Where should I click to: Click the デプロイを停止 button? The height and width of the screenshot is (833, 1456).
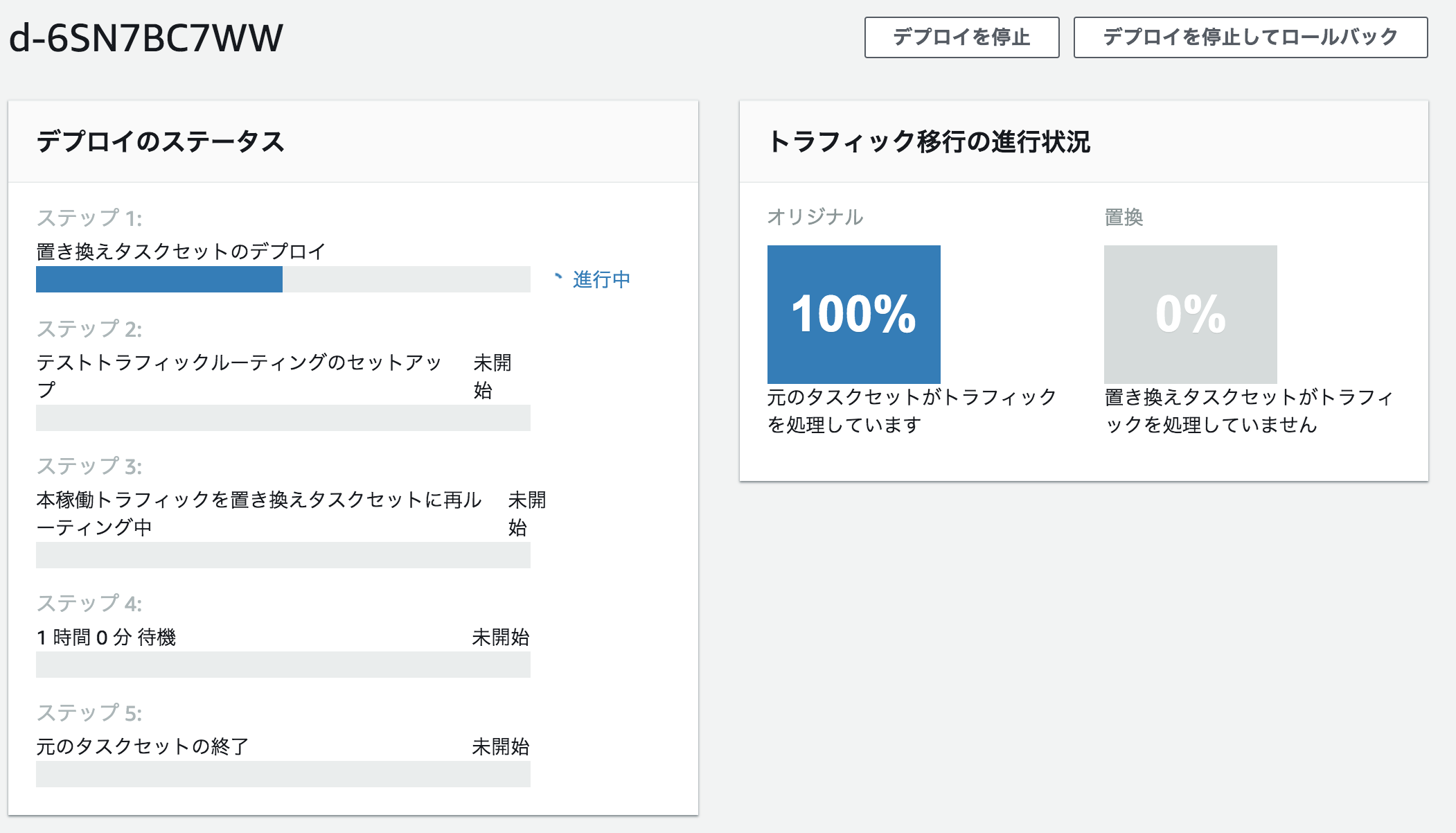tap(961, 37)
